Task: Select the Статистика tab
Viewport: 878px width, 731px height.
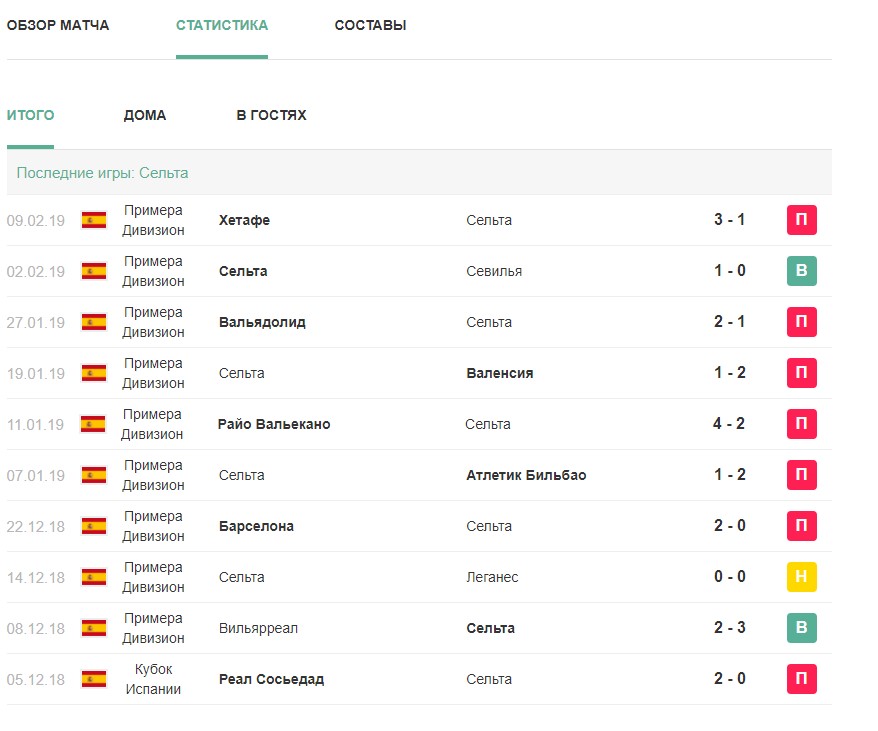Action: click(x=222, y=25)
